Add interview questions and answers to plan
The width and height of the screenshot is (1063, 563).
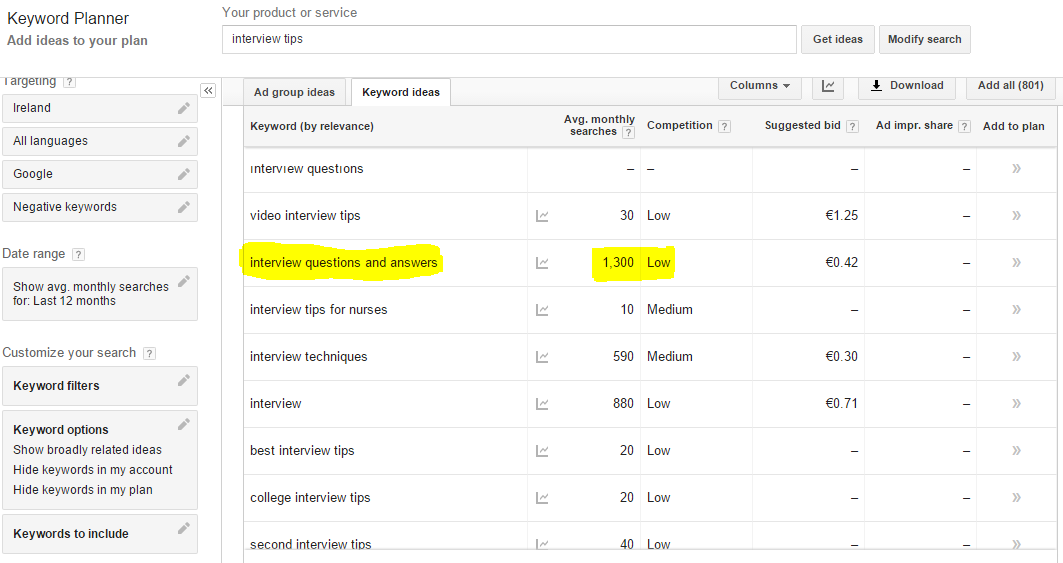click(x=1016, y=263)
